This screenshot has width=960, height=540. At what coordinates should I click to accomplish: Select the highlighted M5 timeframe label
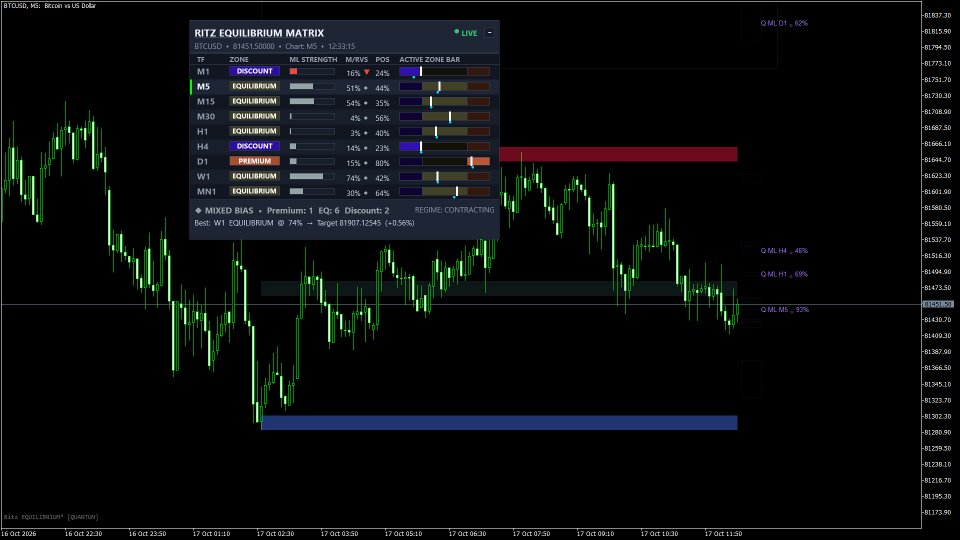point(203,86)
